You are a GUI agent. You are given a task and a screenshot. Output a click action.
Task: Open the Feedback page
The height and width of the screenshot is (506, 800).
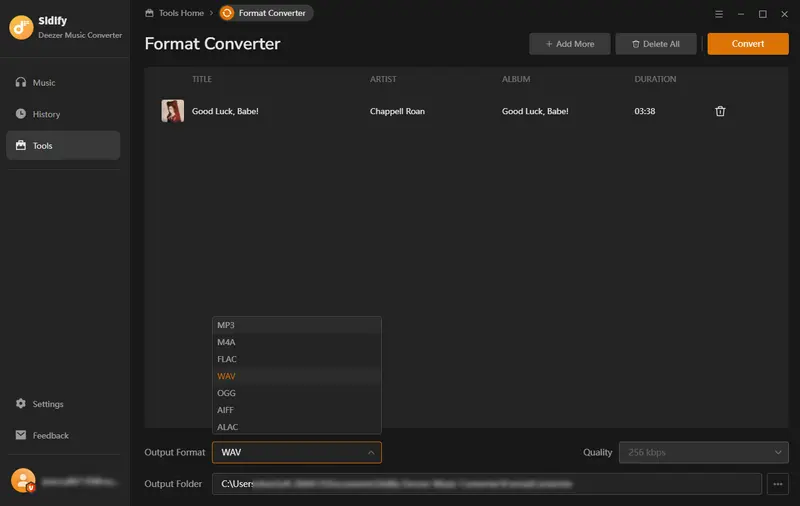(x=63, y=436)
